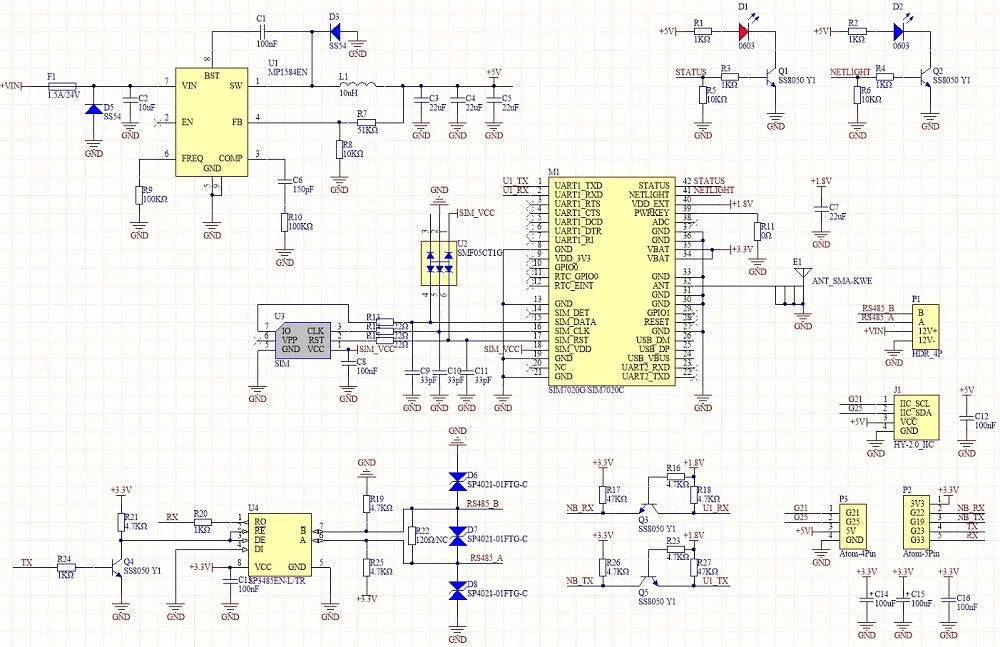Click the J1 HY-2.0_IIC connector
Screen dimensions: 1000x647
(916, 417)
